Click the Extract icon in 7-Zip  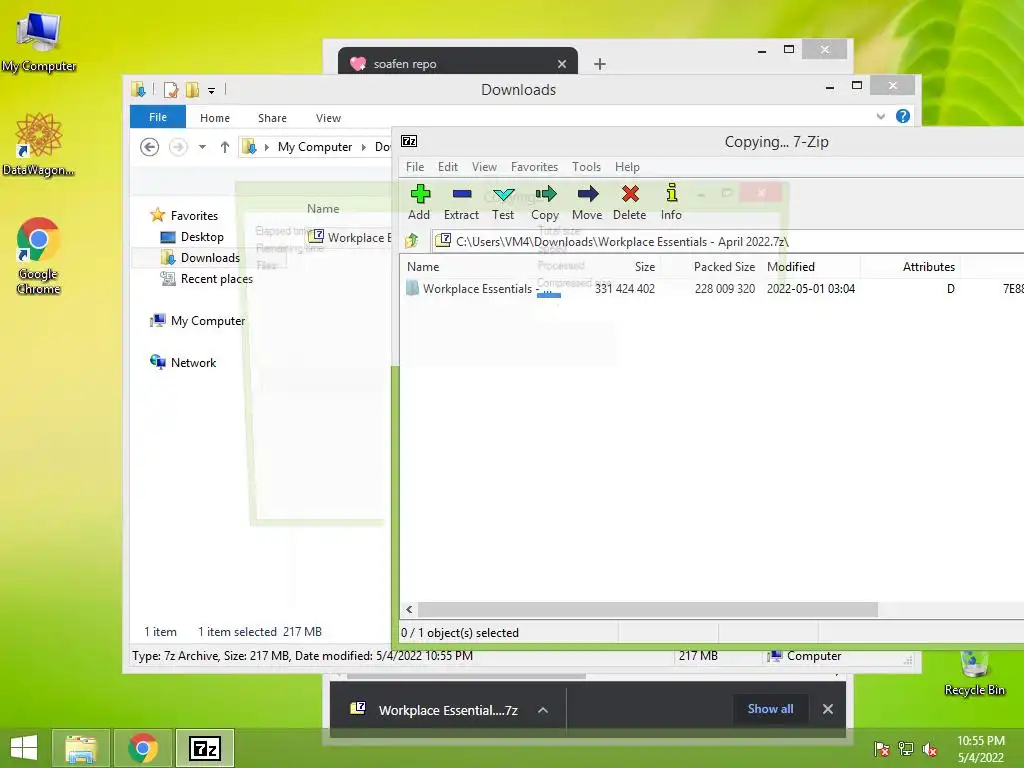pyautogui.click(x=461, y=202)
